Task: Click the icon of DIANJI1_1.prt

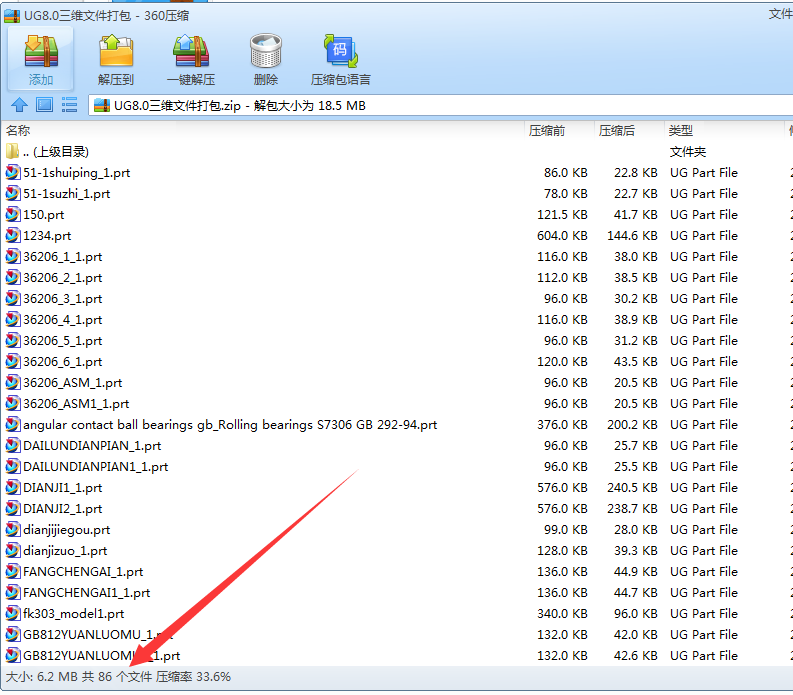Action: [13, 487]
